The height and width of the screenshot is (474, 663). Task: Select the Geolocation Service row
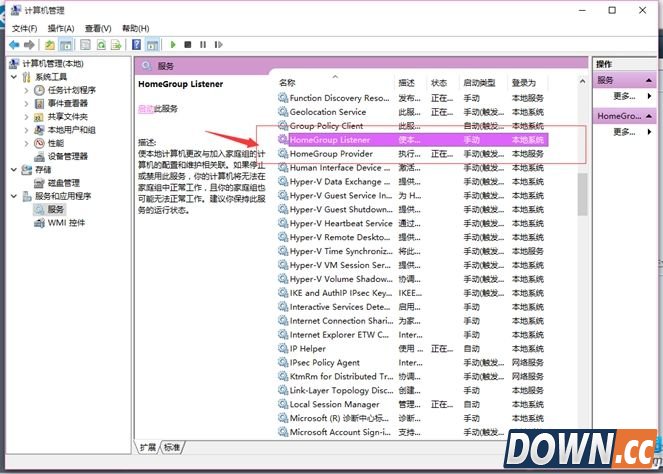pyautogui.click(x=413, y=112)
